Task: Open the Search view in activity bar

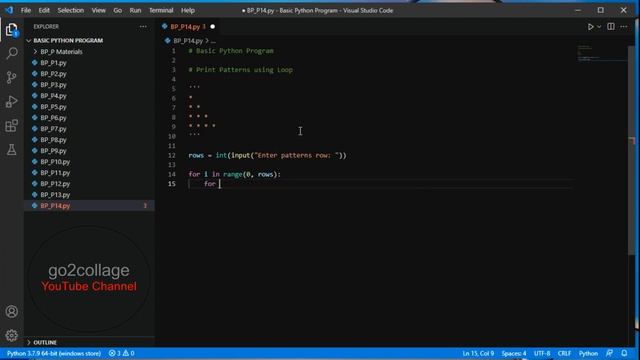Action: [12, 53]
